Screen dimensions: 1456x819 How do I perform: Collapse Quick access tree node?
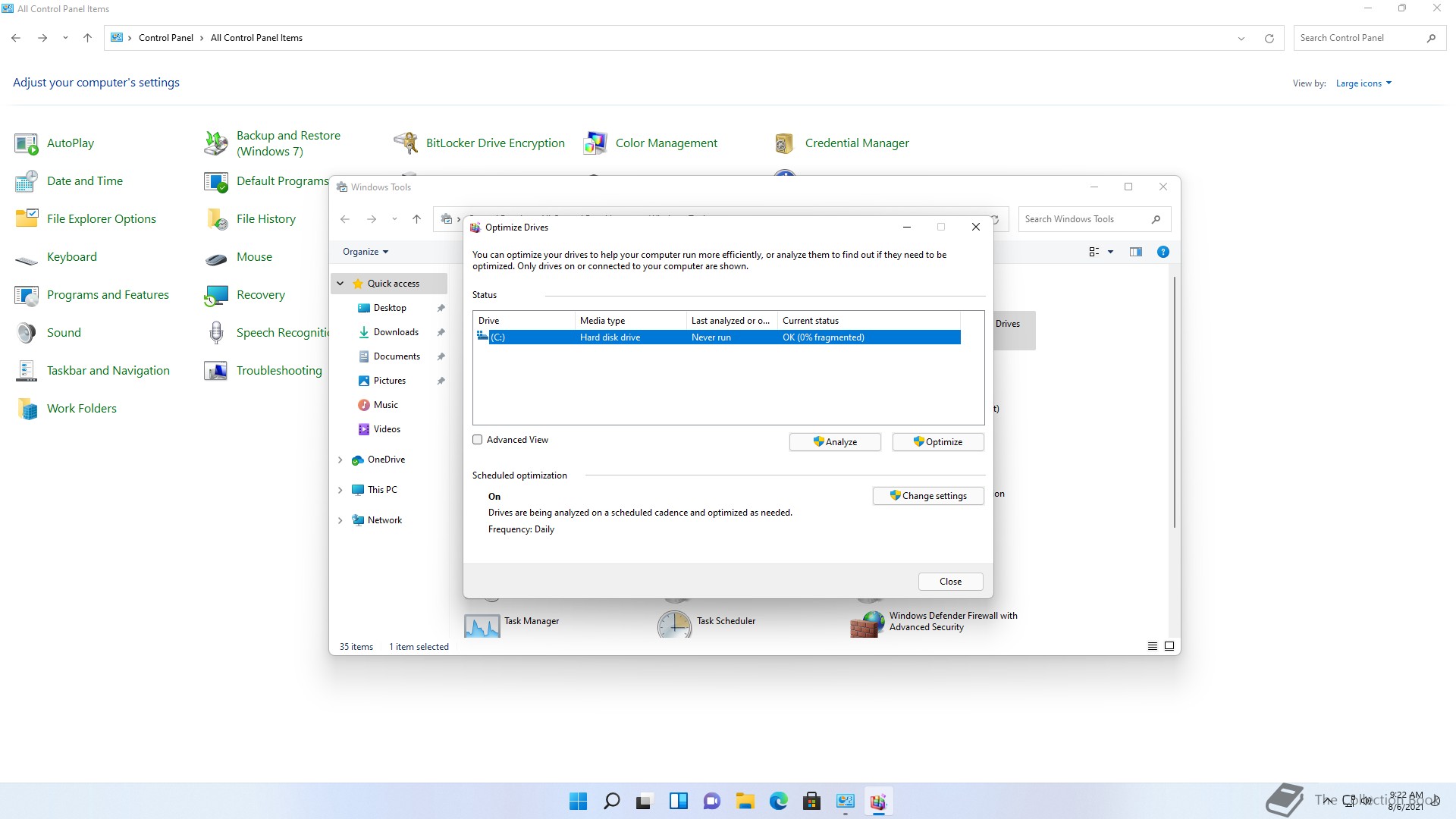click(x=340, y=284)
